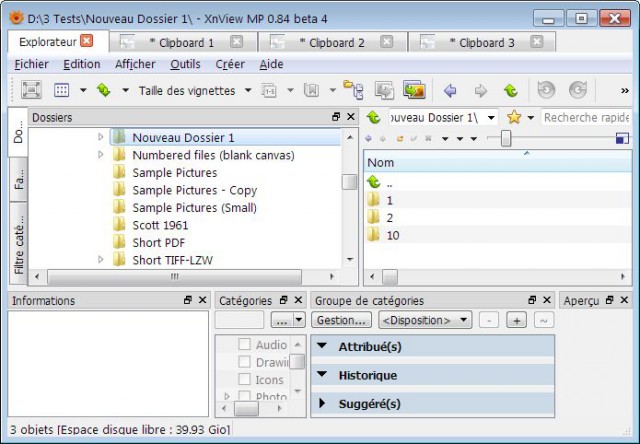
Task: Click the favorites star icon
Action: point(514,118)
